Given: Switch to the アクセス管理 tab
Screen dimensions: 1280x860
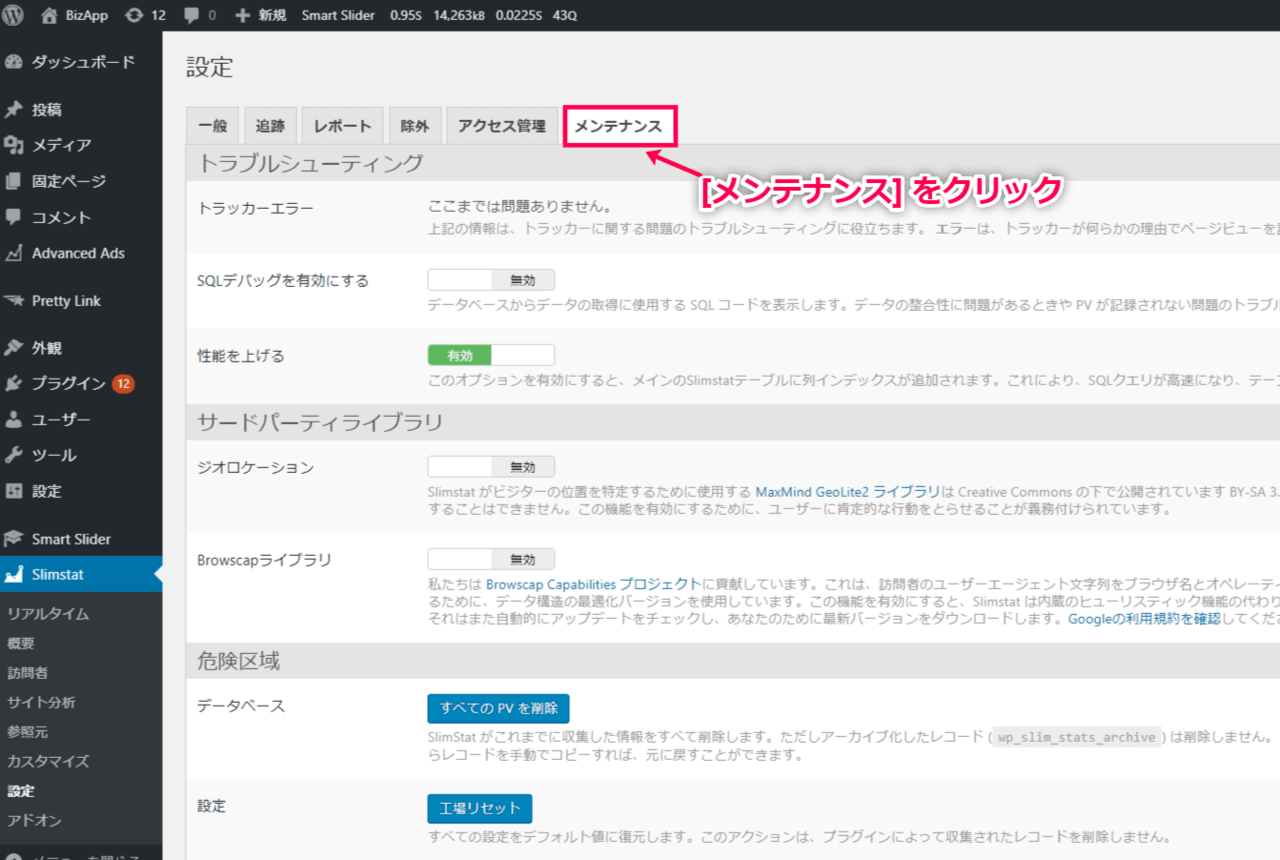Looking at the screenshot, I should tap(501, 127).
